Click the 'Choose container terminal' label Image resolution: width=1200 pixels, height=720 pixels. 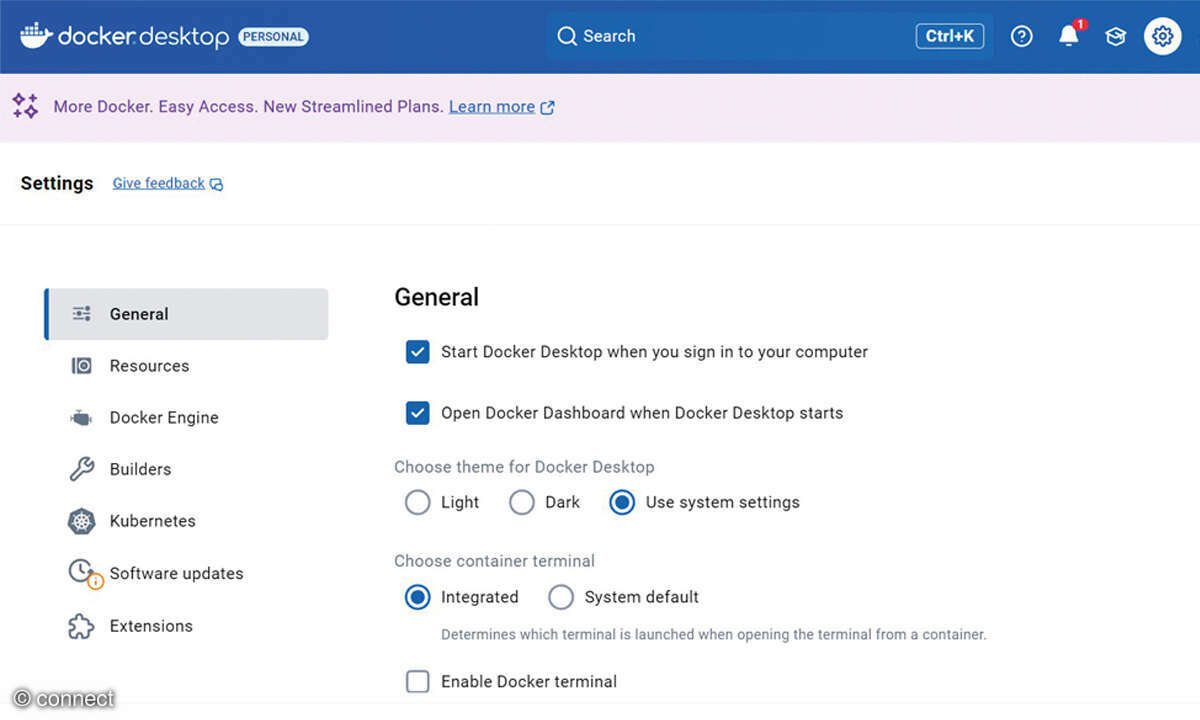[494, 561]
